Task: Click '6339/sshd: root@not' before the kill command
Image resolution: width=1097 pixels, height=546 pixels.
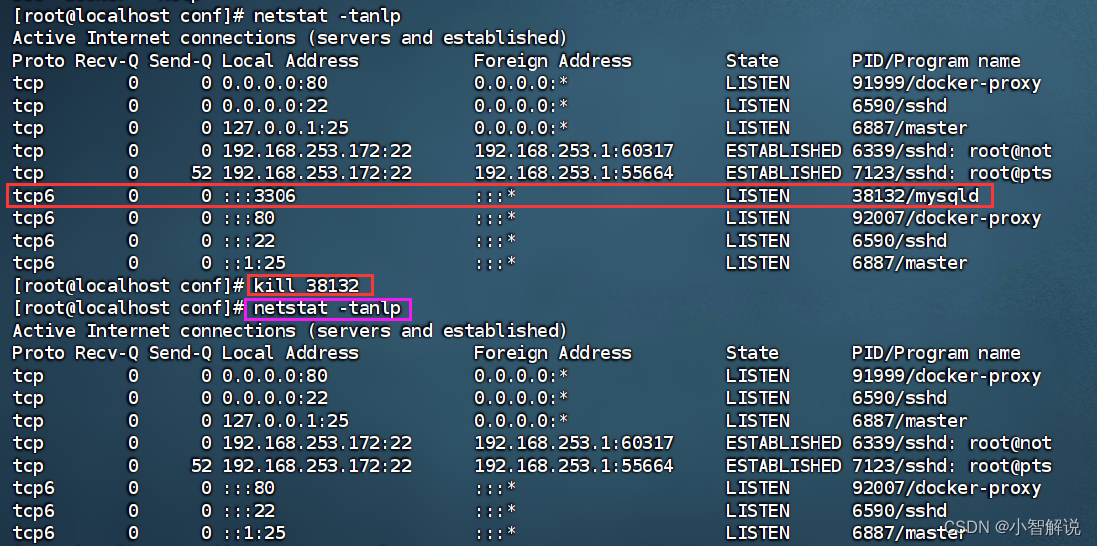Action: pyautogui.click(x=951, y=150)
